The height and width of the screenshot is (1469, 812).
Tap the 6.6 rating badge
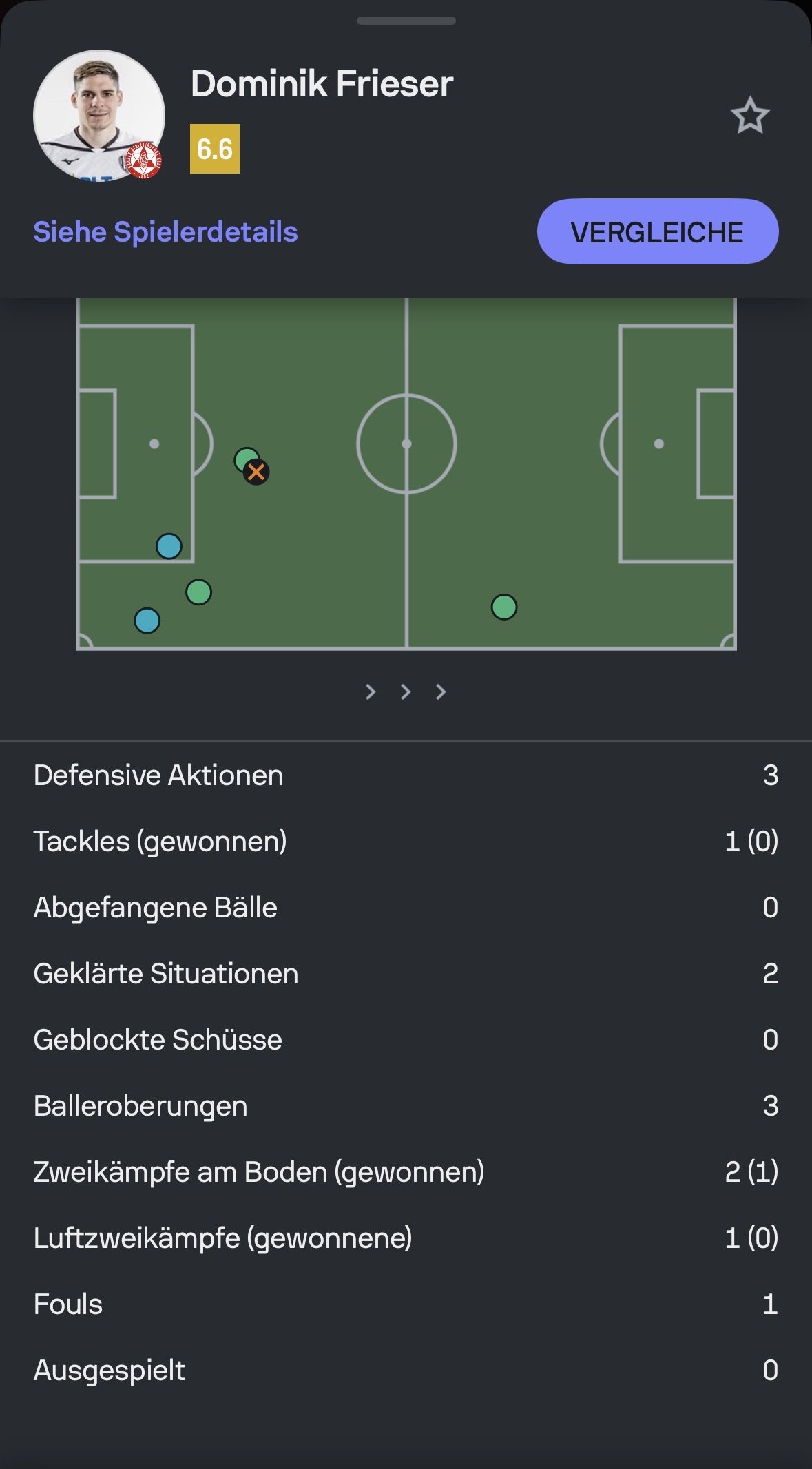[215, 149]
